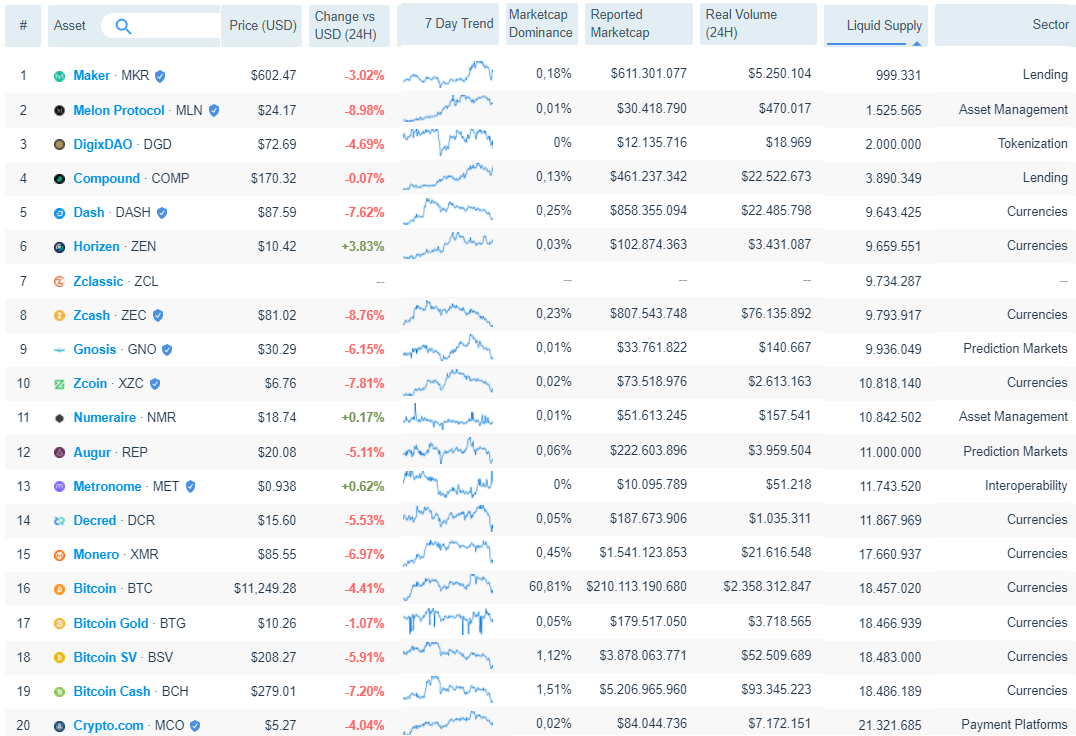Click the Compound coin logo
1076x736 pixels.
click(60, 179)
